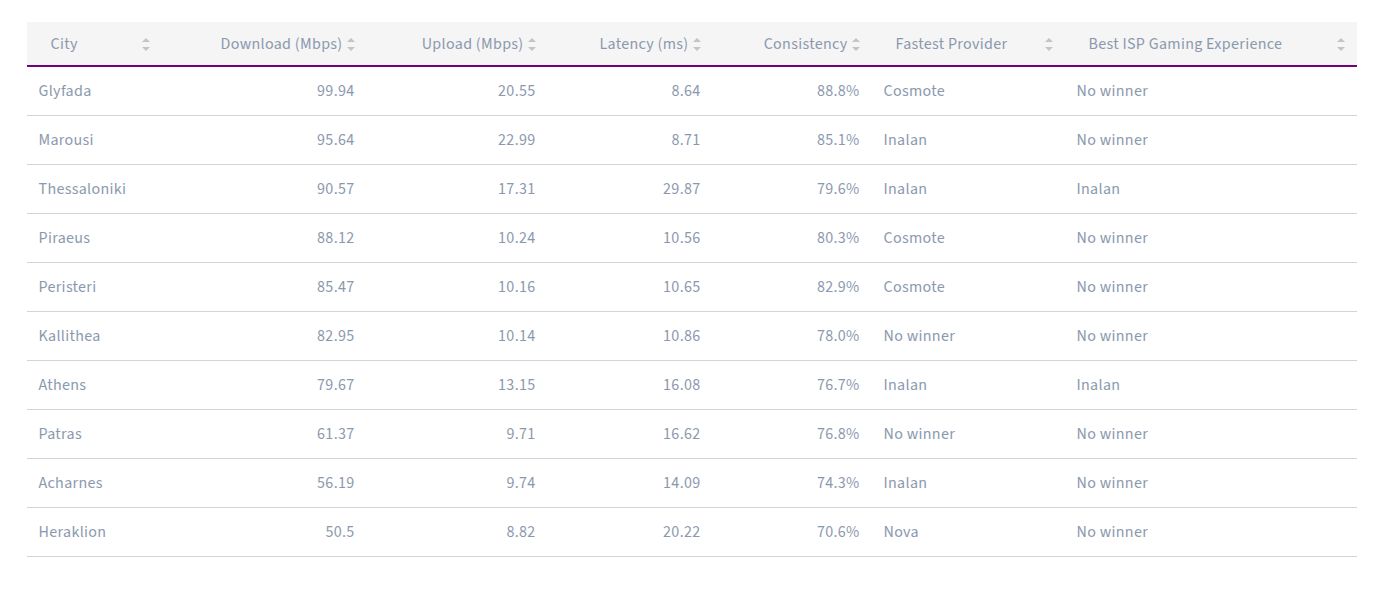The height and width of the screenshot is (592, 1381).
Task: Toggle sort arrows next to Latency (ms)
Action: (x=697, y=44)
